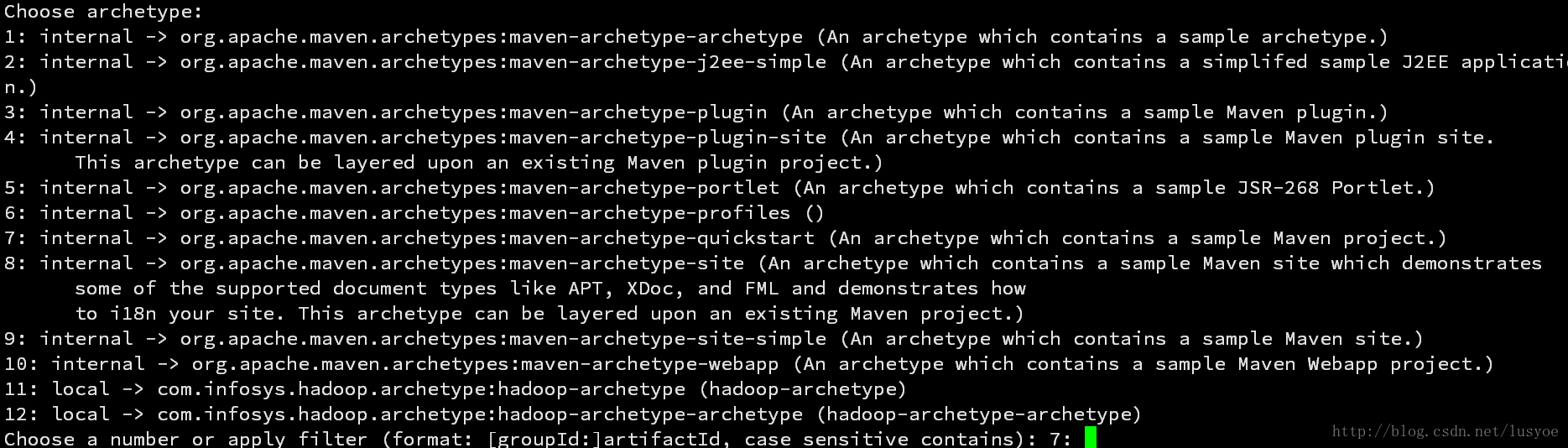Click 'maven-archetype-quickstart' in line 7
The width and height of the screenshot is (1568, 448).
pos(662,238)
